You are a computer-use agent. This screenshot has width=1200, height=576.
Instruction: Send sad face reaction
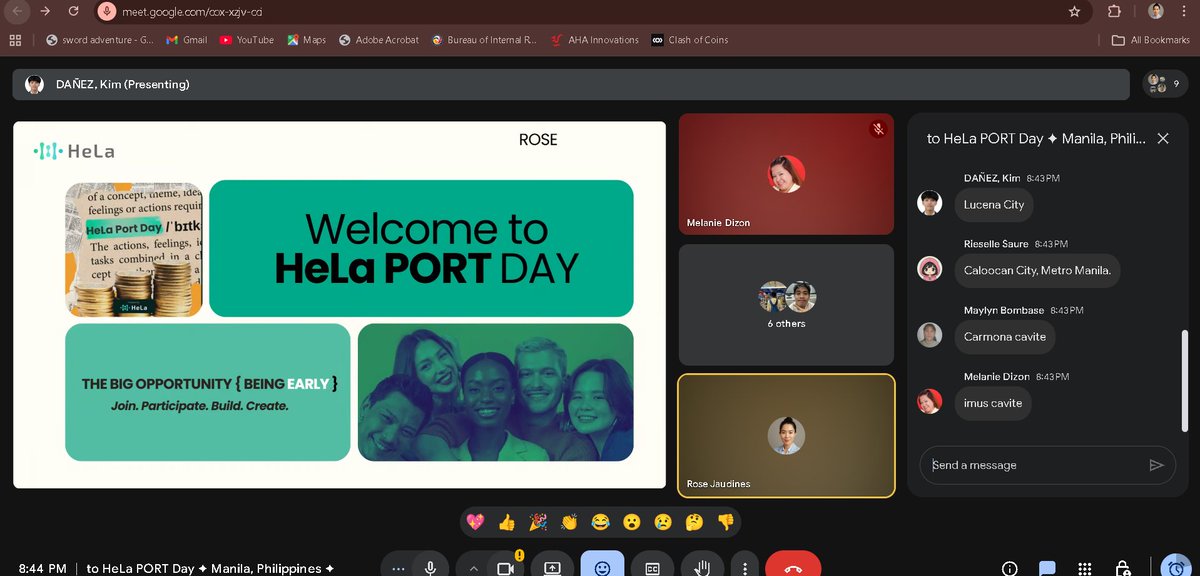(x=662, y=521)
